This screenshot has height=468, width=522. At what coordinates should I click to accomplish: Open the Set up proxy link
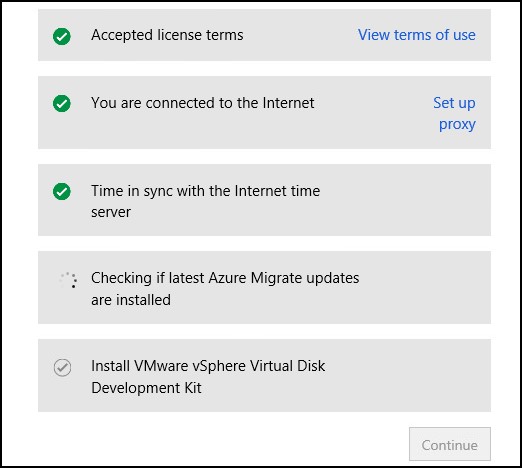454,113
